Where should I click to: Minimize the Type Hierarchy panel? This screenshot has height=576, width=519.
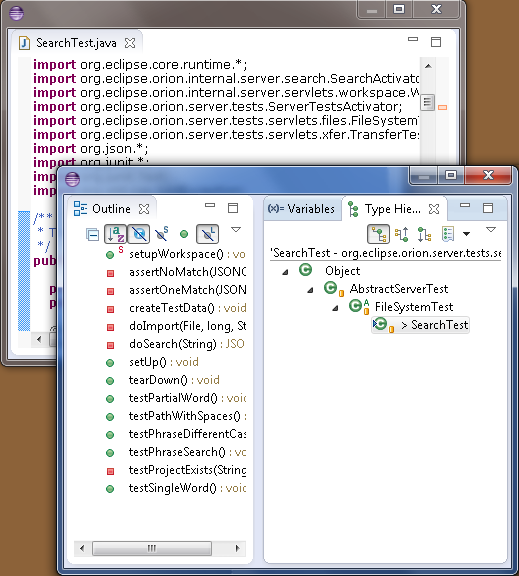(x=465, y=205)
